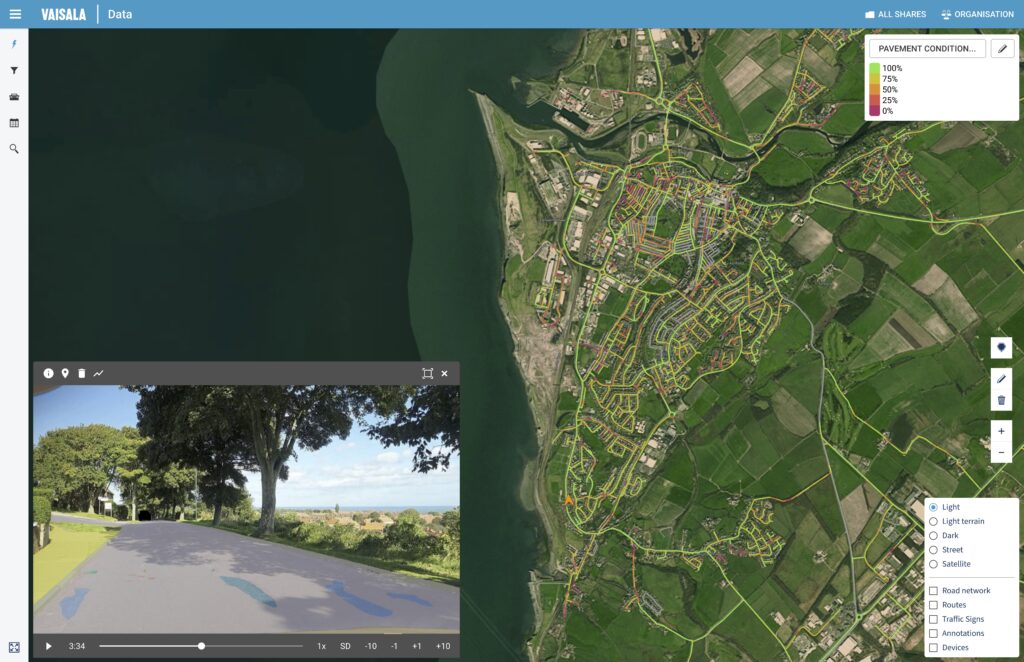Click the 0% magenta legend swatch
The height and width of the screenshot is (662, 1024).
click(x=874, y=111)
